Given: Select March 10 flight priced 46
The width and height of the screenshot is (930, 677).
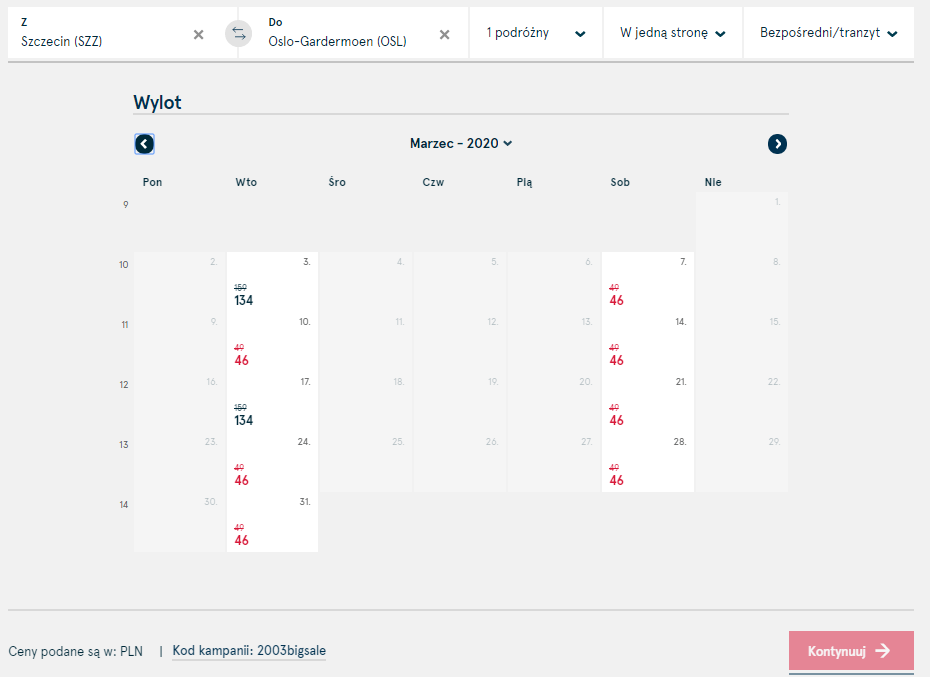Looking at the screenshot, I should coord(273,342).
